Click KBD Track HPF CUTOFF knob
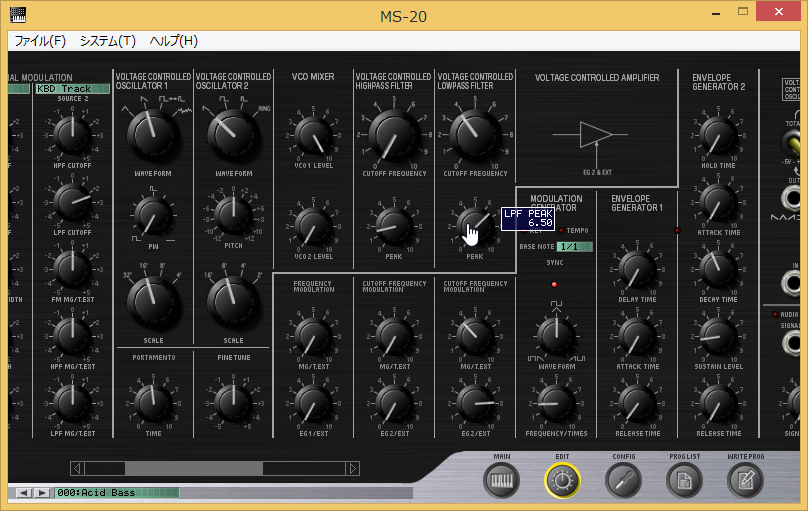The height and width of the screenshot is (511, 808). [72, 135]
